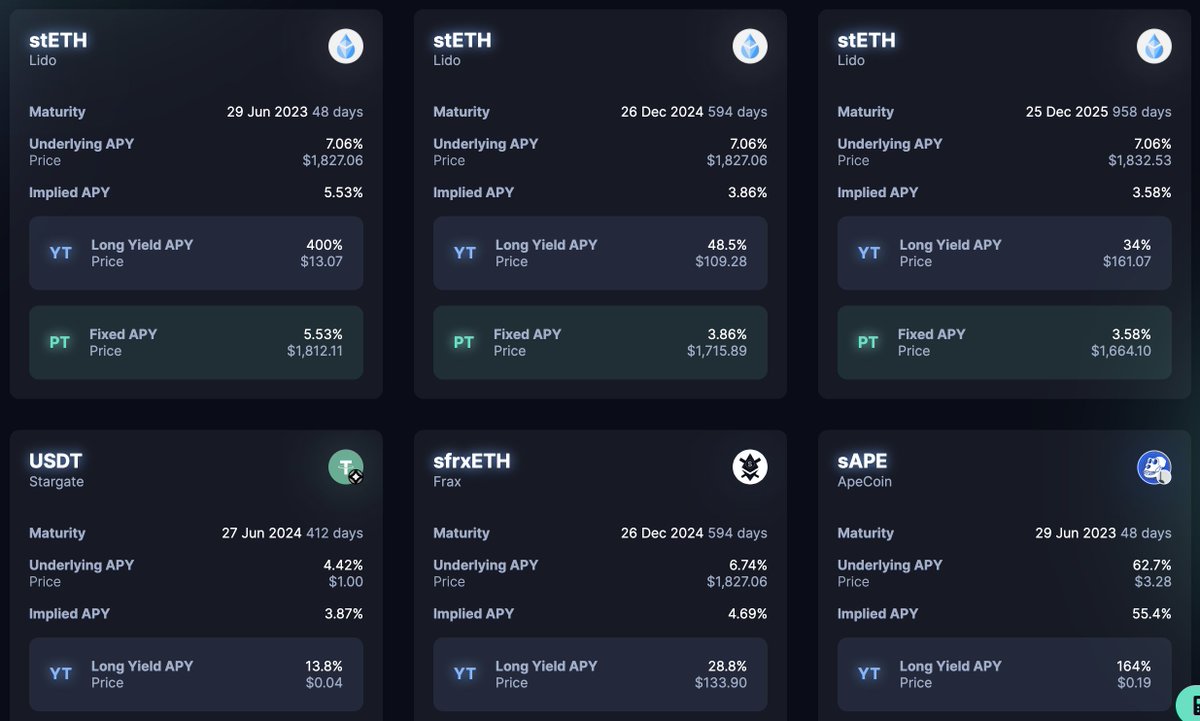
Task: Click the PT badge on the 26 Dec 2024 stETH card
Action: click(464, 342)
